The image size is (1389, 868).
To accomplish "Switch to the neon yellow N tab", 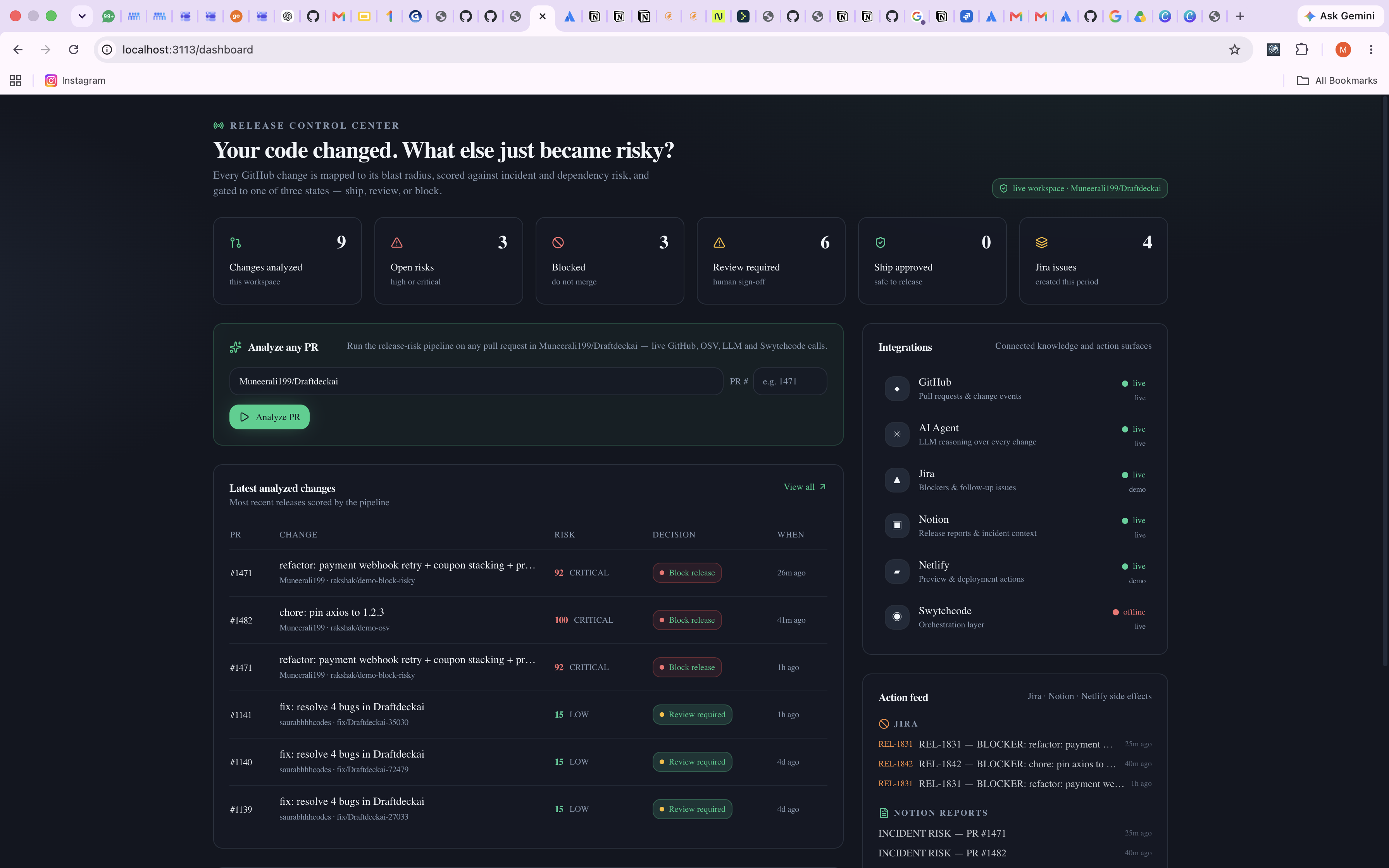I will coord(718,16).
